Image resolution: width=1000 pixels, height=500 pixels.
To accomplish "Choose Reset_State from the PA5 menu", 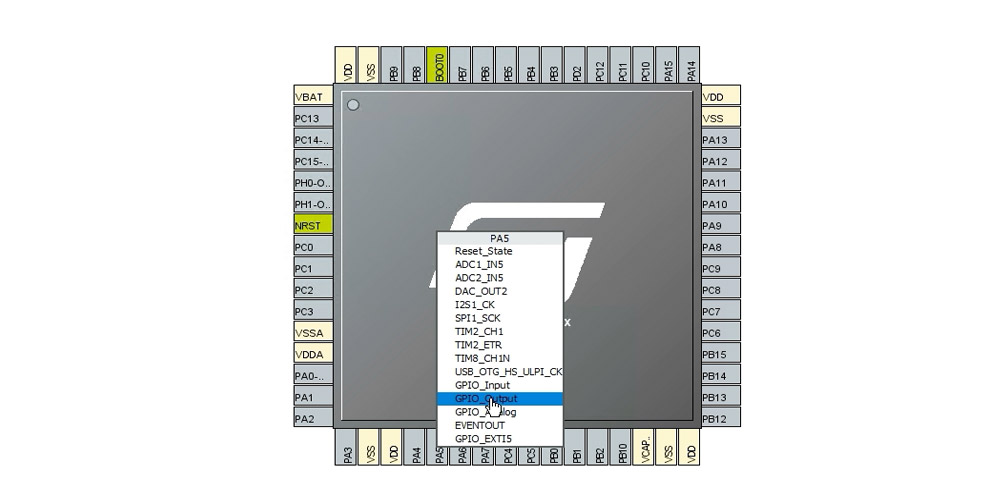I will (x=499, y=251).
